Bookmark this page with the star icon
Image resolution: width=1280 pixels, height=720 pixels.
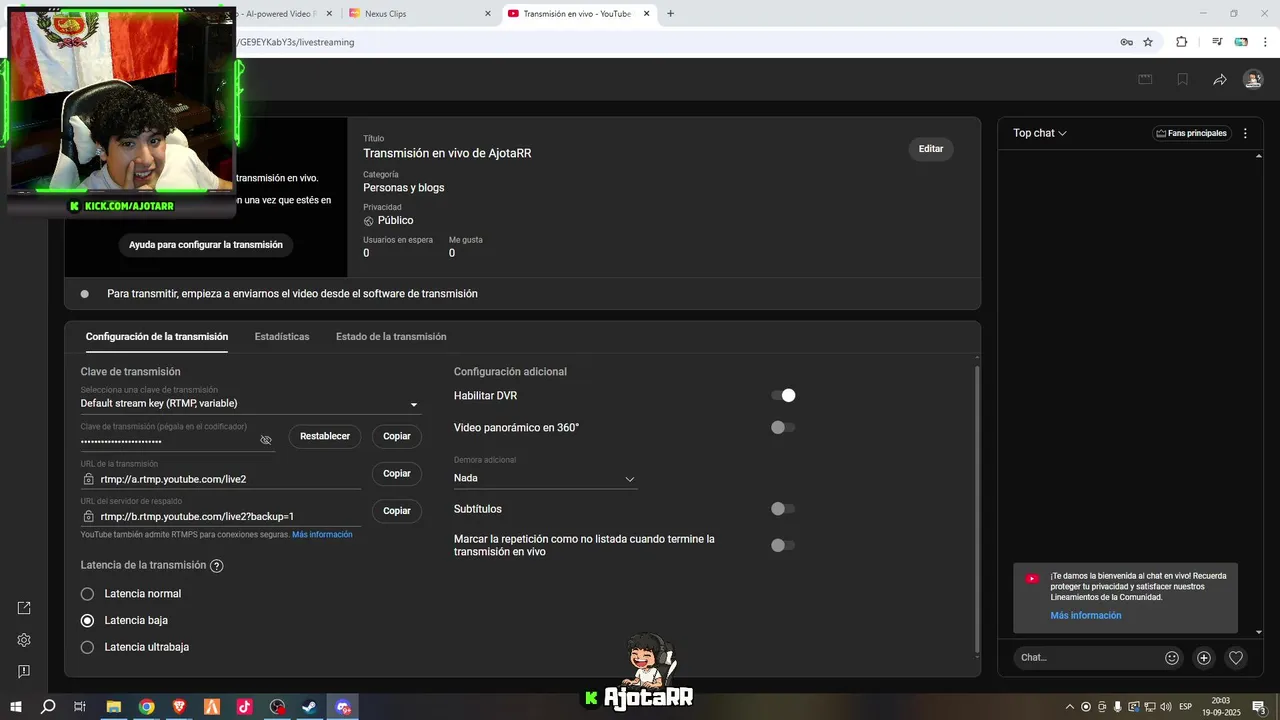[x=1148, y=42]
